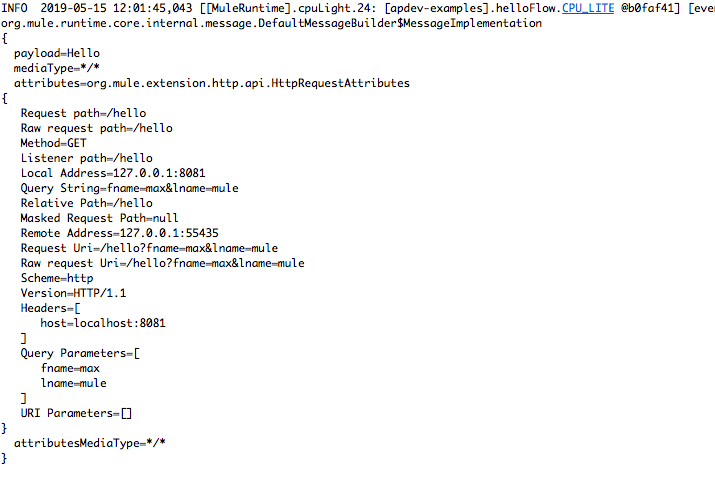Place cursor on Request path=/hello line
This screenshot has height=479, width=715.
pos(83,113)
